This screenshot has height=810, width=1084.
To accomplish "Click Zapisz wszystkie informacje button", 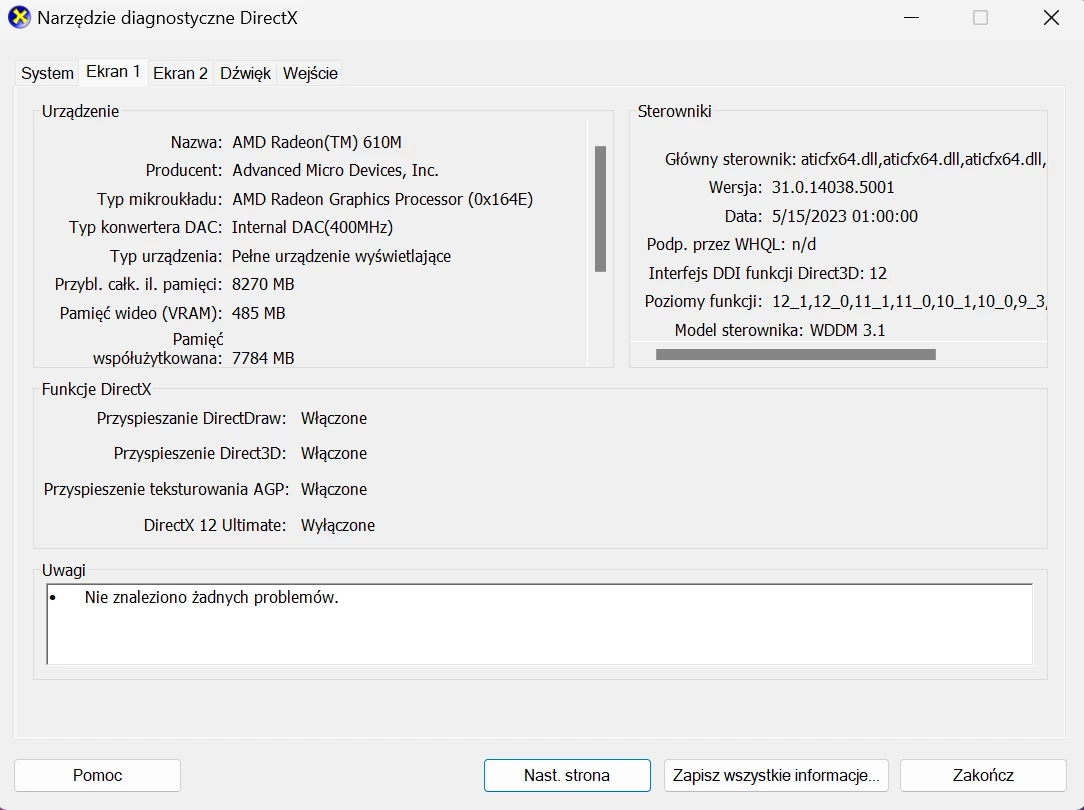I will click(x=776, y=775).
